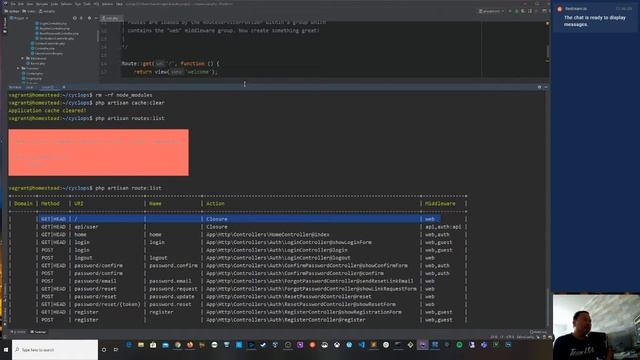640x360 pixels.
Task: Click RegisterController@register action cell
Action: pyautogui.click(x=286, y=320)
